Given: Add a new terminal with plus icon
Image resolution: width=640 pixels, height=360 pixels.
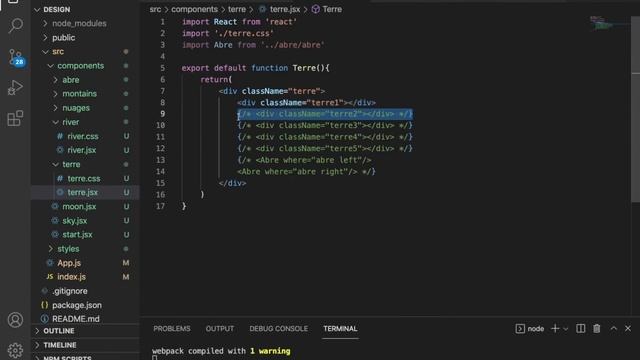Looking at the screenshot, I should (x=555, y=329).
